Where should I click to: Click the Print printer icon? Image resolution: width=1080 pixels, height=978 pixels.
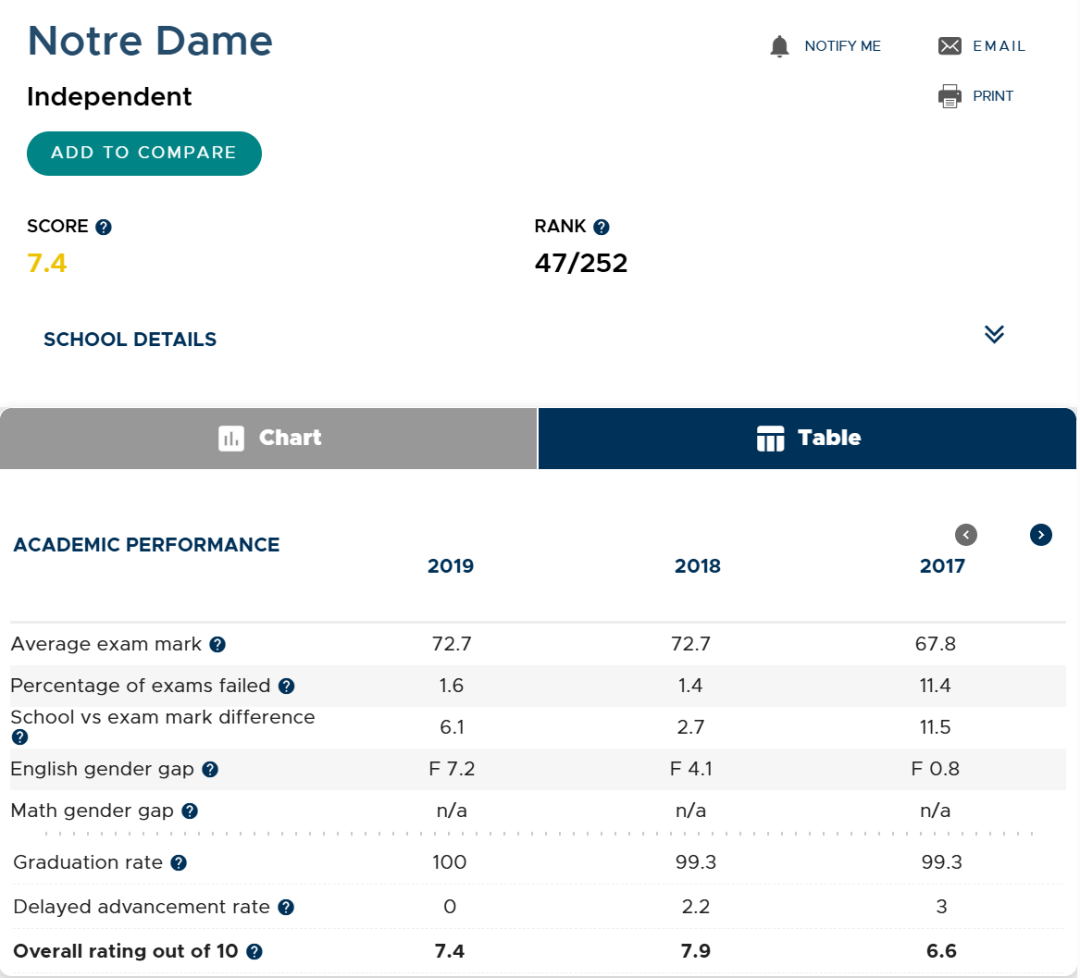tap(949, 96)
